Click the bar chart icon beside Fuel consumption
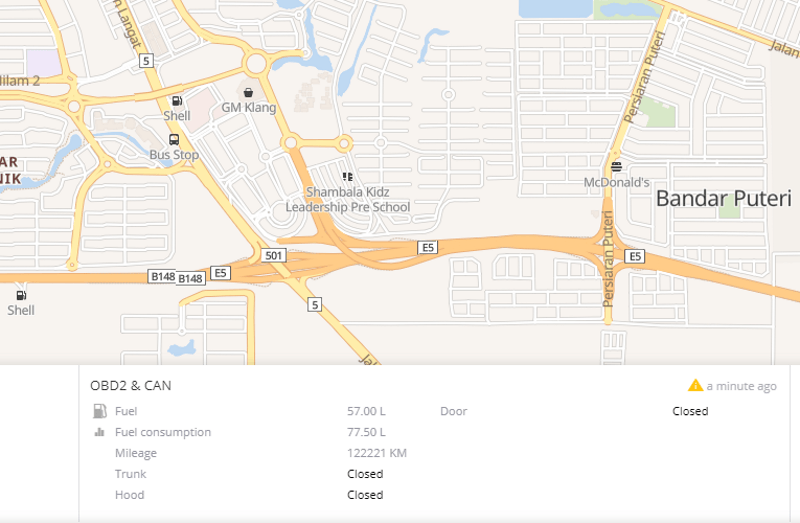The image size is (800, 523). (99, 432)
